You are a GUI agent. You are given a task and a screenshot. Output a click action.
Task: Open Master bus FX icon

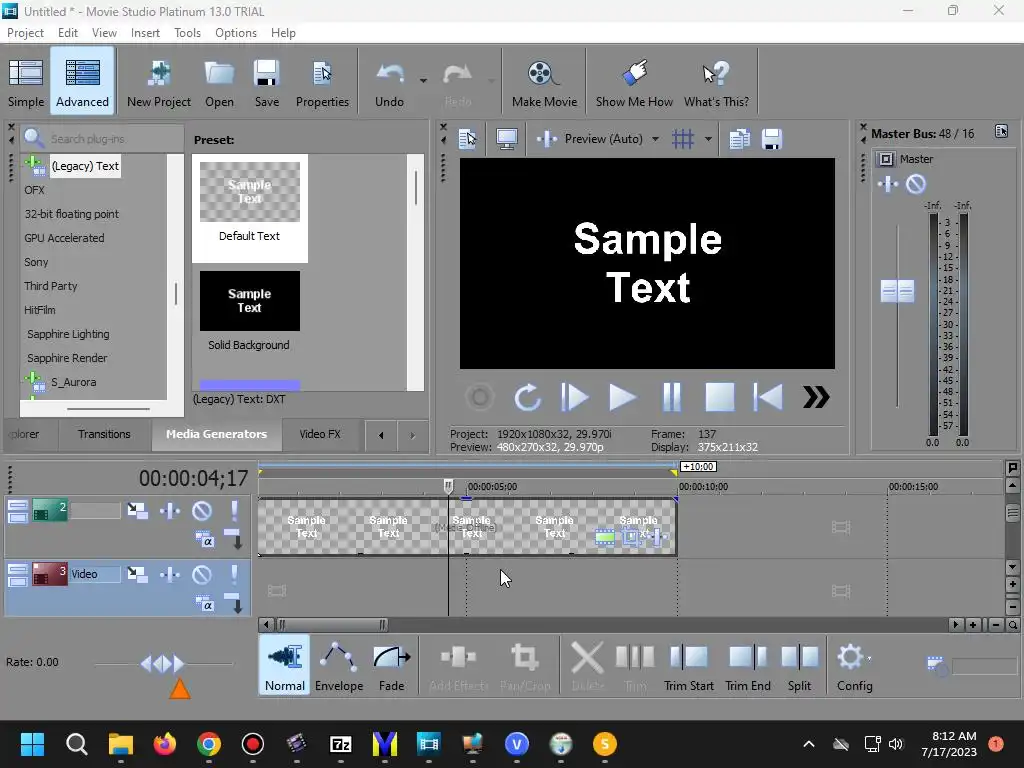coord(888,184)
